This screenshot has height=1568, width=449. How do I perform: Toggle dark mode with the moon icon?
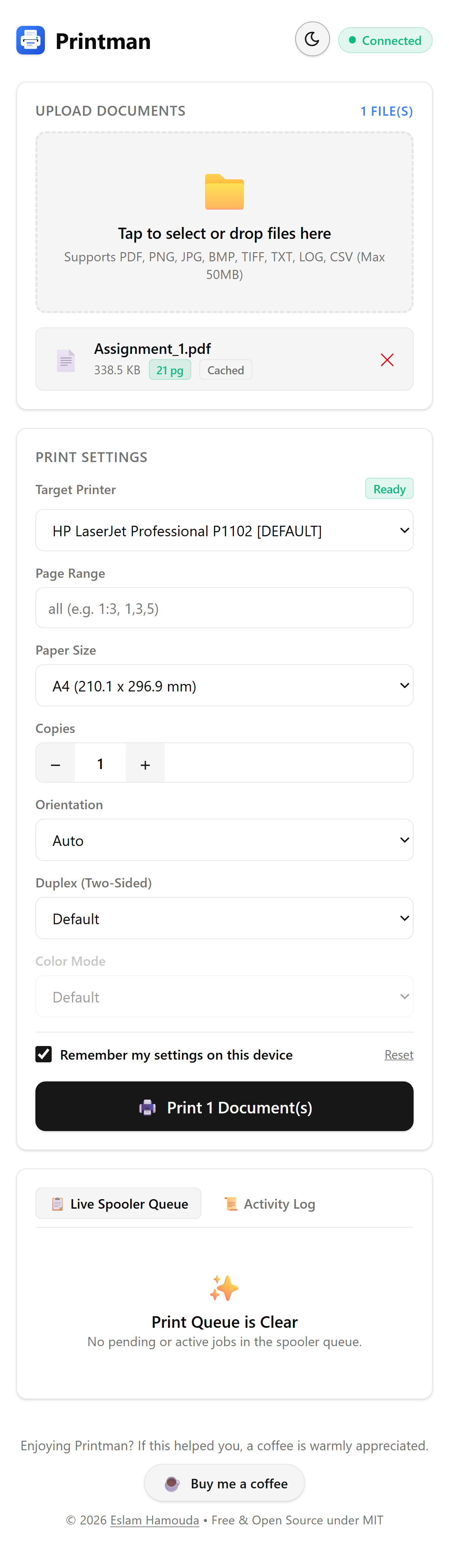[312, 39]
